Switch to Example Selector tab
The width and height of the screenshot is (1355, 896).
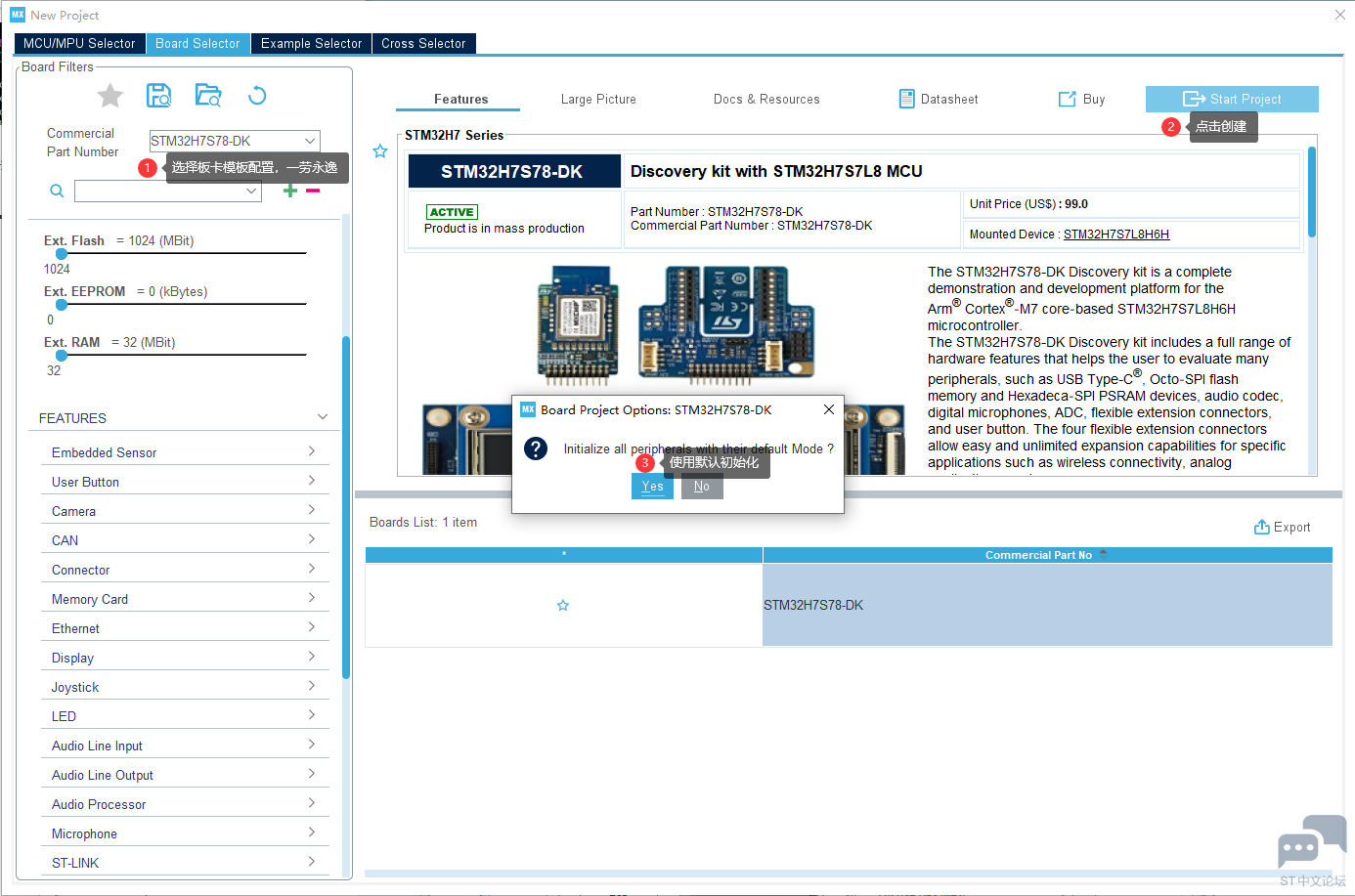(312, 43)
